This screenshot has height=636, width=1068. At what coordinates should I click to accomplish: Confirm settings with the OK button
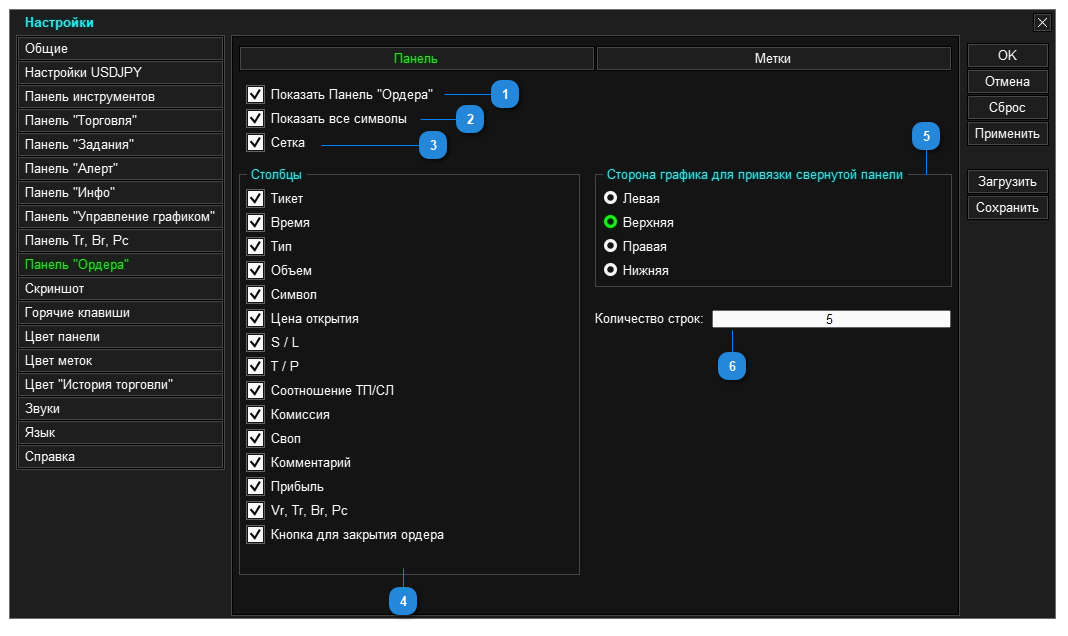1007,55
